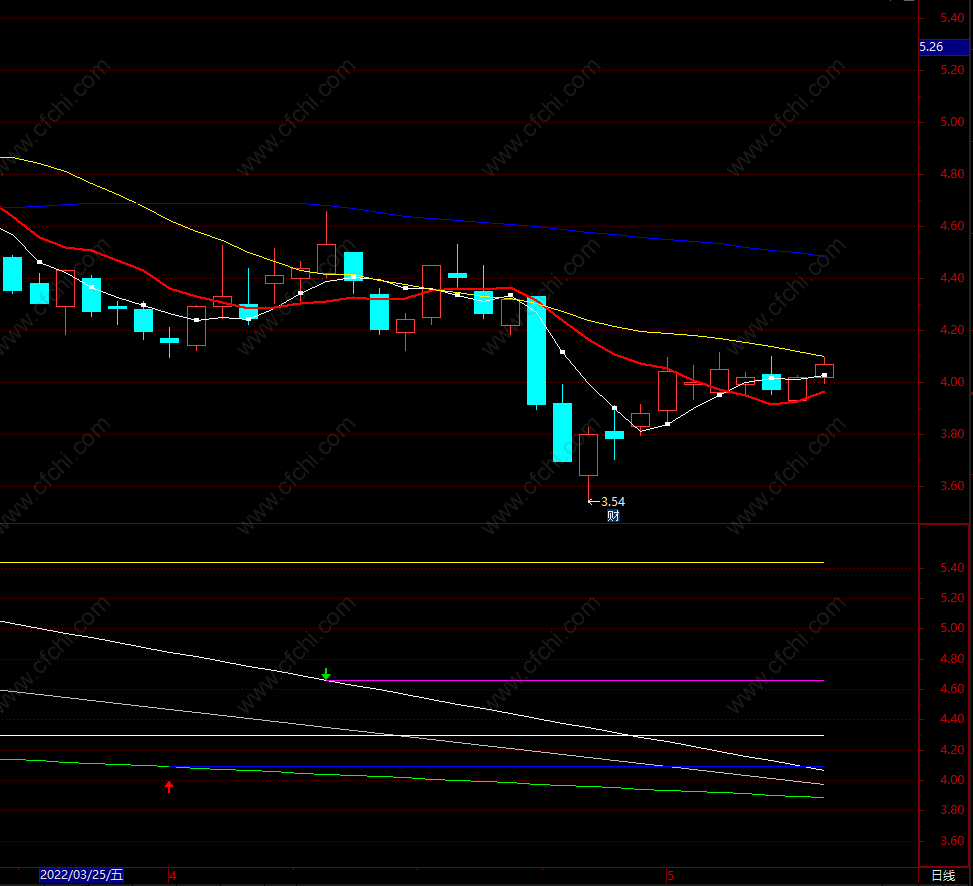Open the 日线 period selector

[x=943, y=875]
